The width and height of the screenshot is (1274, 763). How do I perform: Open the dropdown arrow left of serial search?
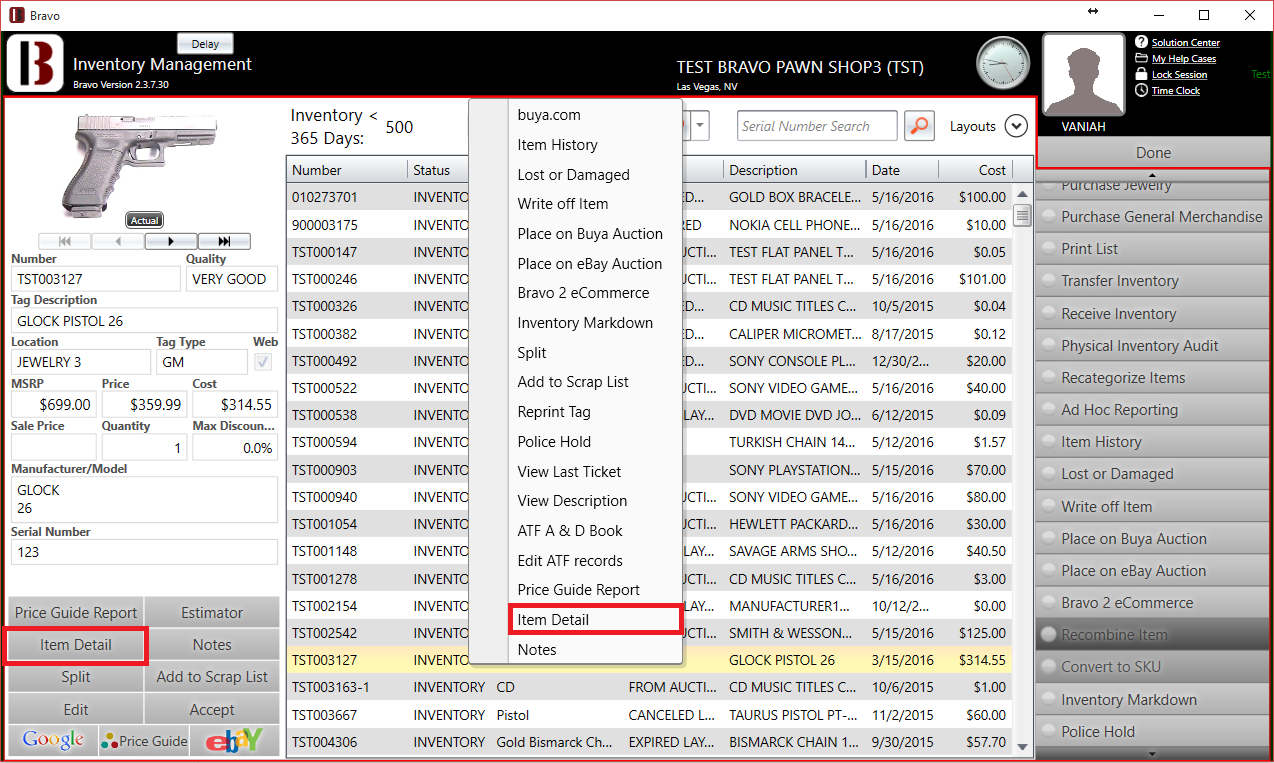point(700,126)
